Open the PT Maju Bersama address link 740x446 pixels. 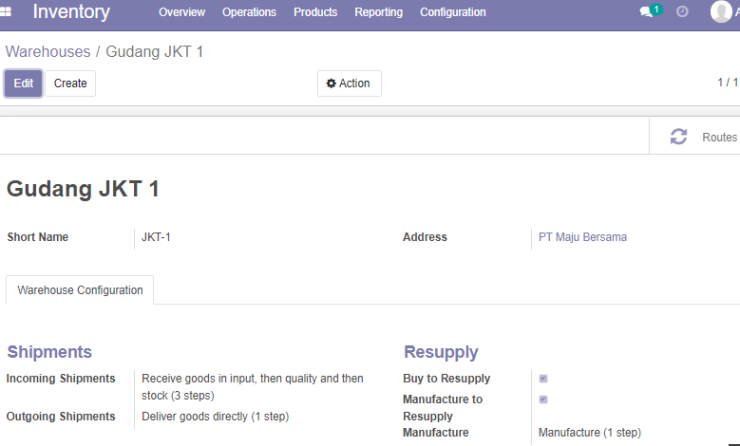tap(582, 237)
